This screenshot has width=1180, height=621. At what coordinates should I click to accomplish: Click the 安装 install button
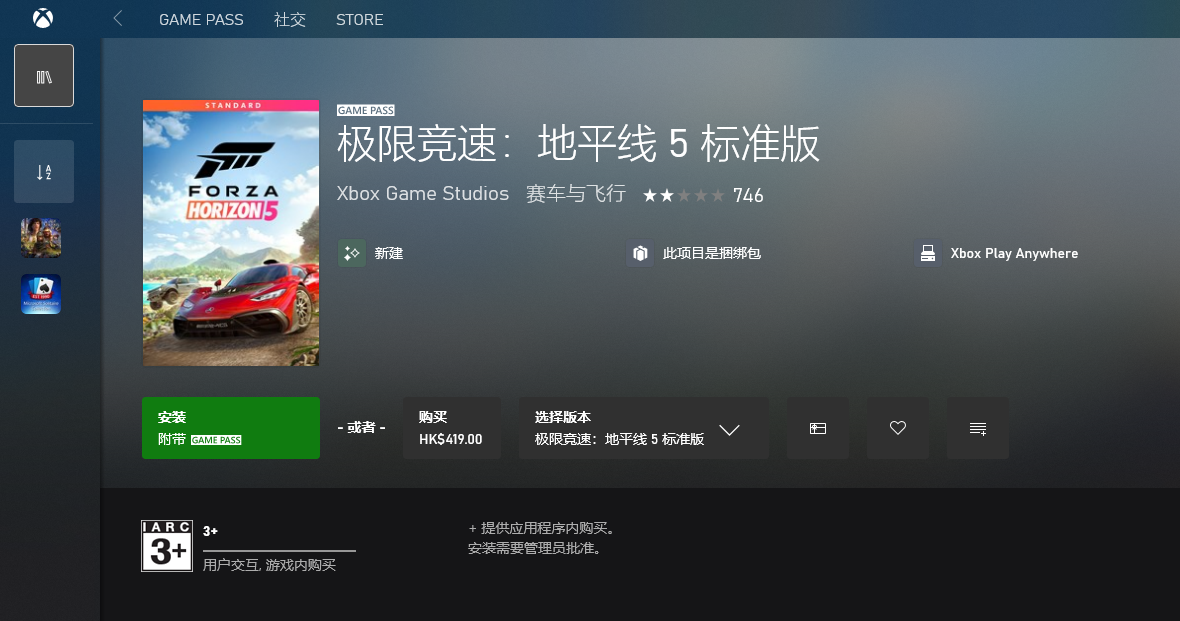coord(231,428)
